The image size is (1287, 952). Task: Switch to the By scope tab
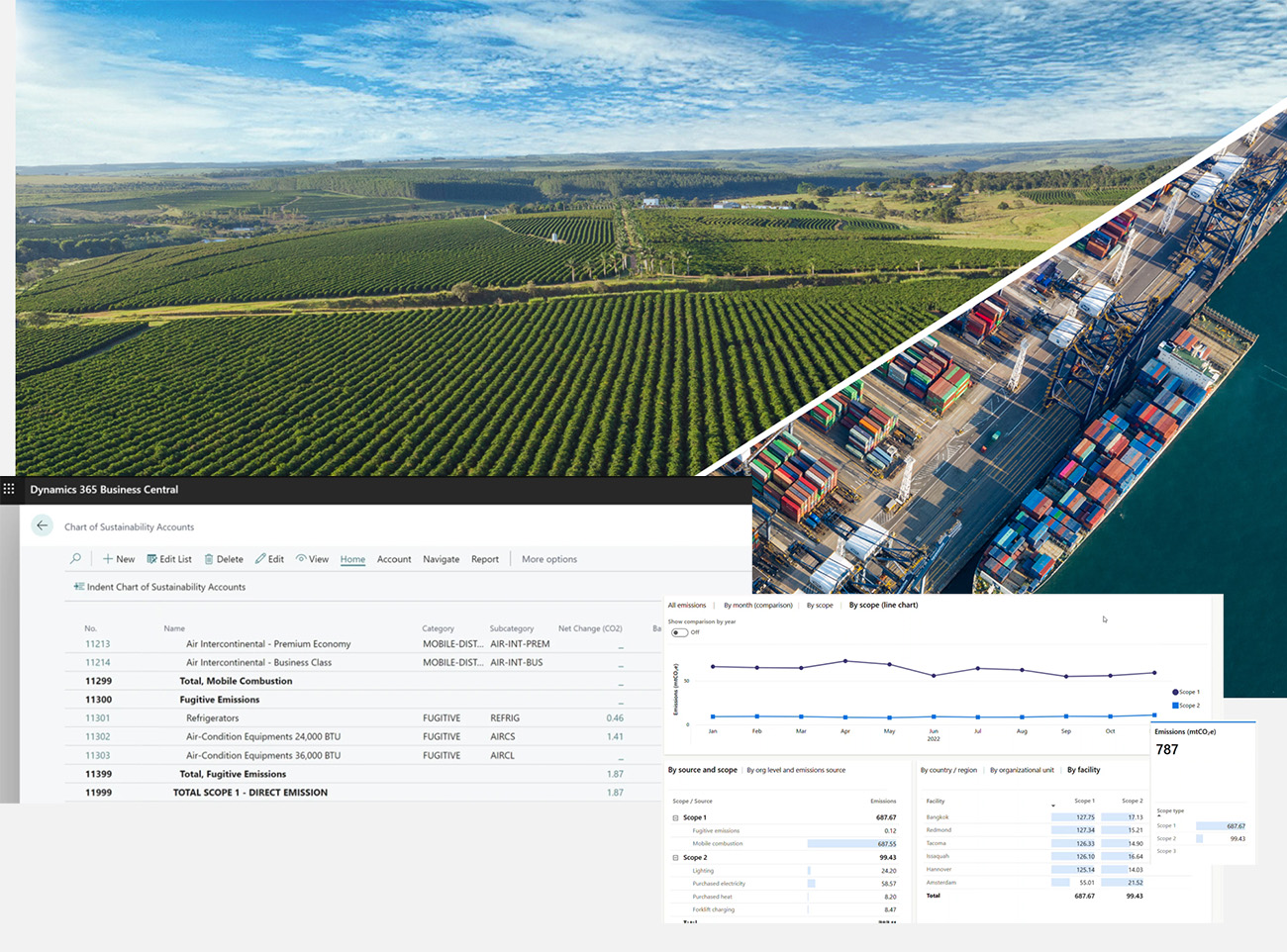[x=820, y=605]
